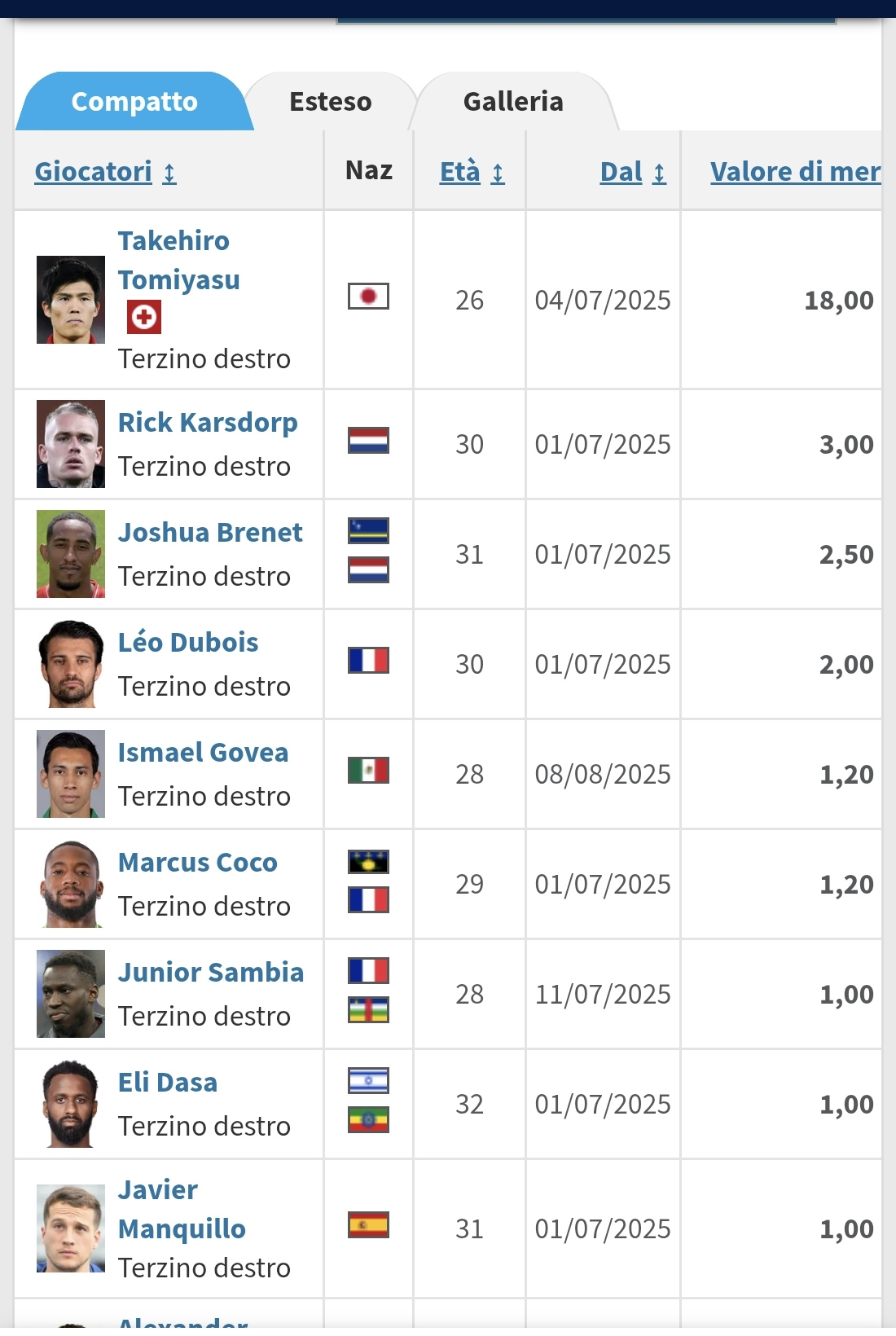Open Rick Karsdorp's player profile
Image resolution: width=896 pixels, height=1336 pixels.
(x=208, y=423)
